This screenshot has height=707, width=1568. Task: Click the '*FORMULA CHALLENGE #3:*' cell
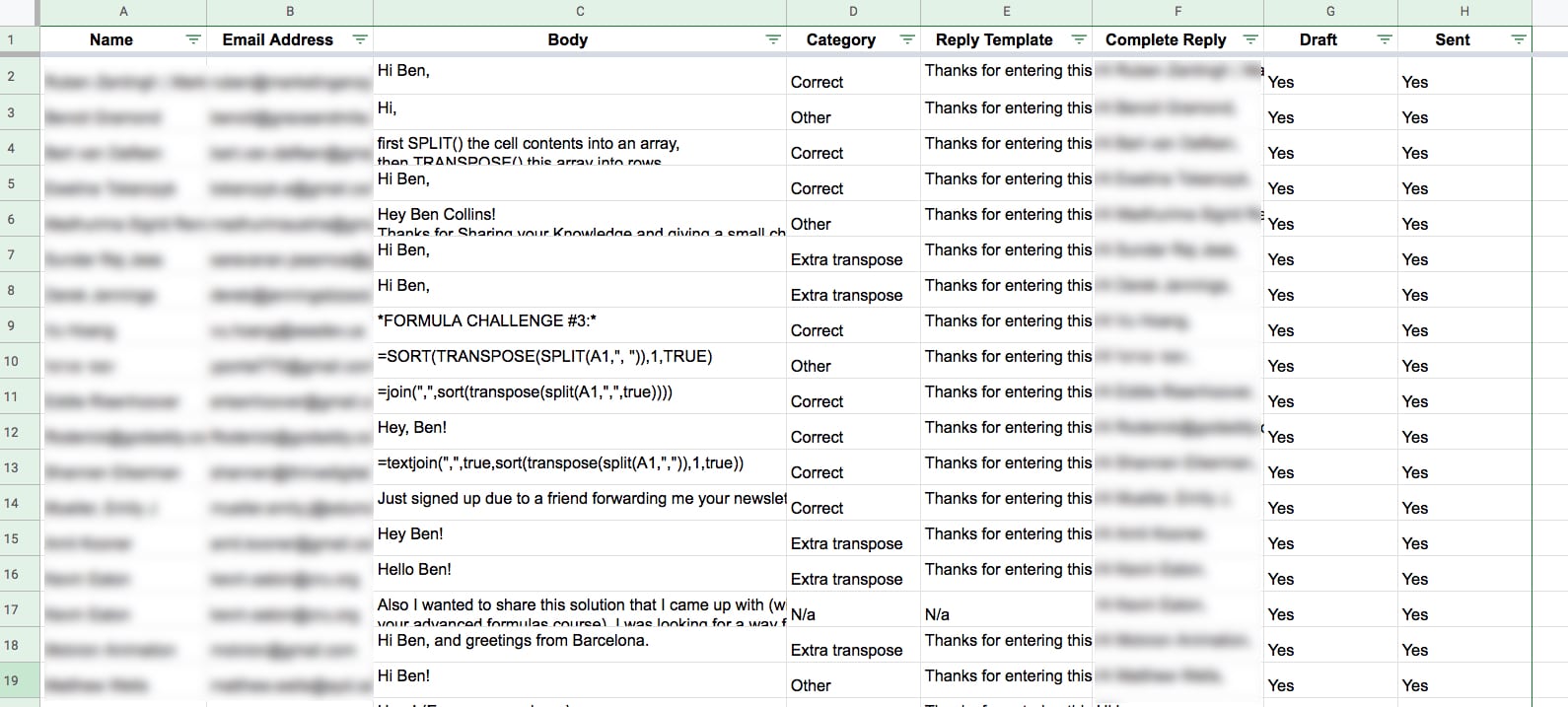point(580,325)
